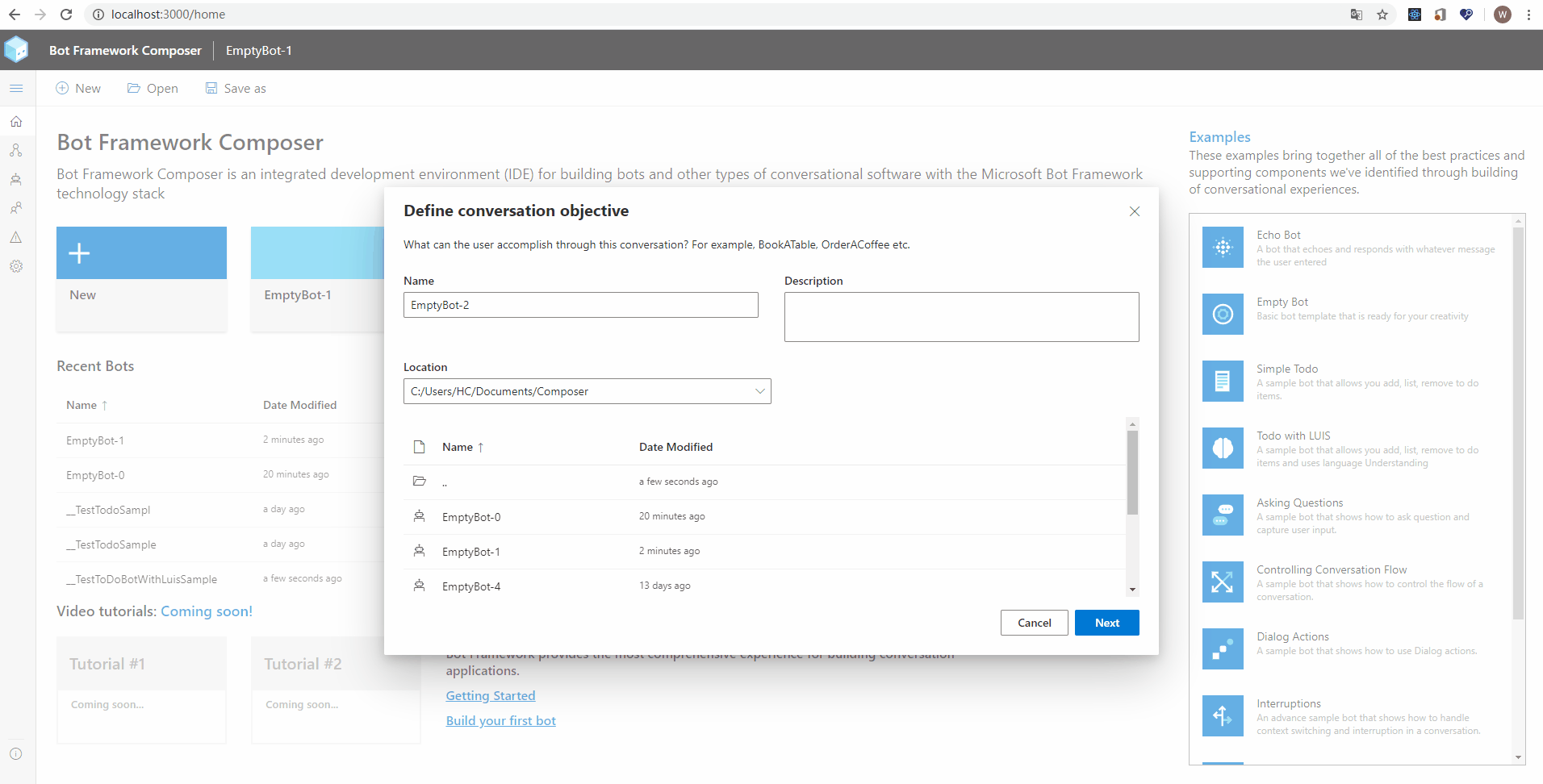The width and height of the screenshot is (1543, 784).
Task: Click the dialog file list scrollbar thumb
Action: (x=1132, y=473)
